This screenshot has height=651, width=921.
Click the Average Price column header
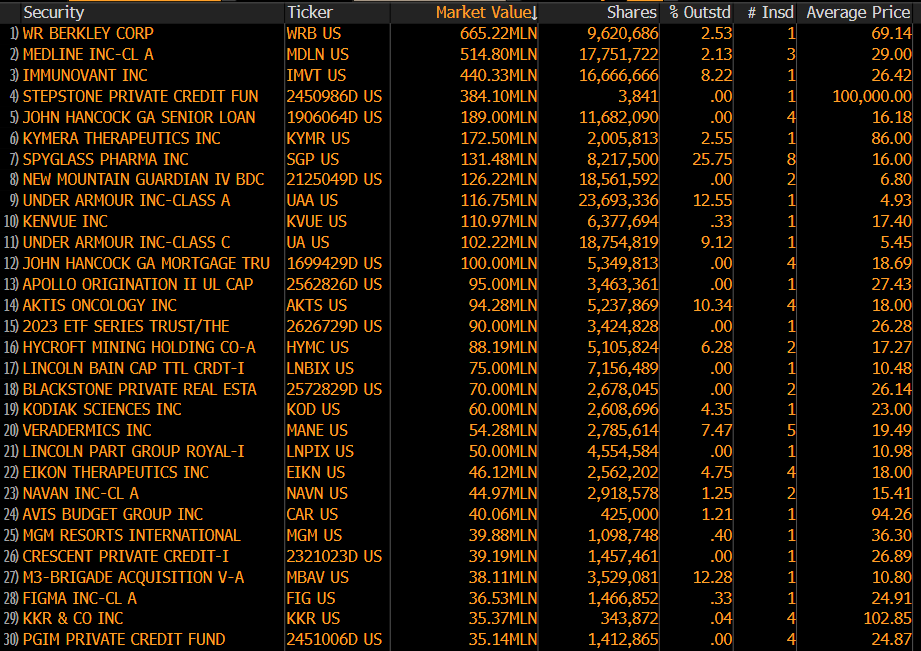858,12
